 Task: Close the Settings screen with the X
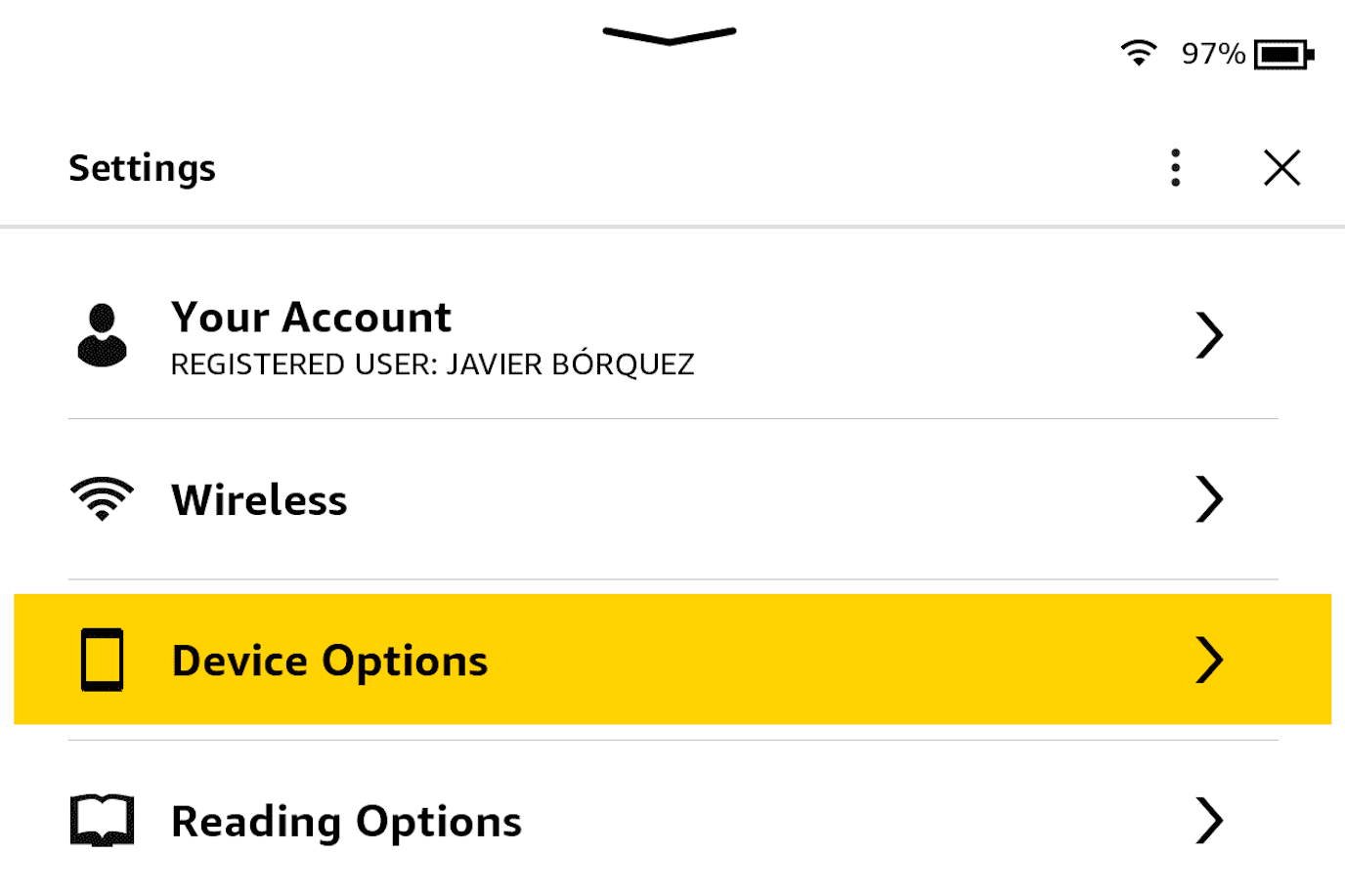click(1281, 168)
